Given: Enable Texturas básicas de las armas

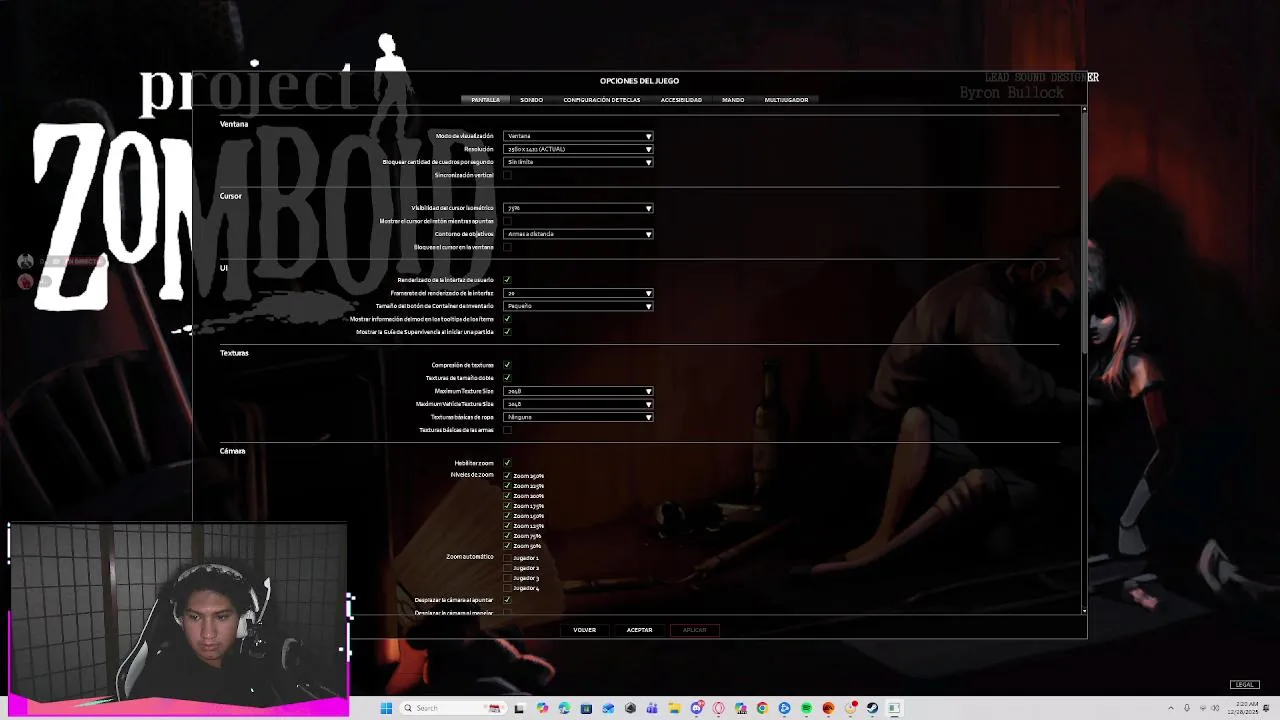Looking at the screenshot, I should (x=507, y=430).
